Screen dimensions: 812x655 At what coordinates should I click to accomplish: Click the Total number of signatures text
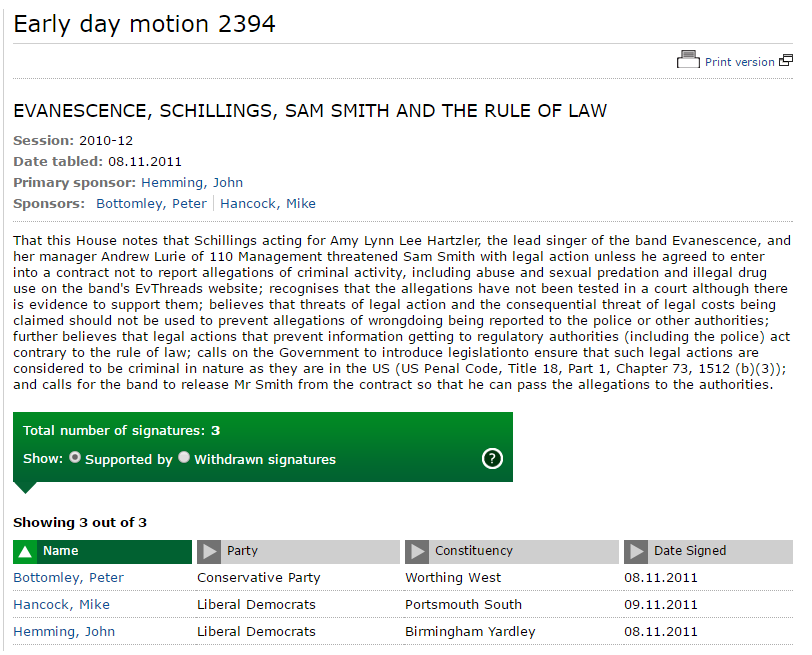[x=122, y=431]
